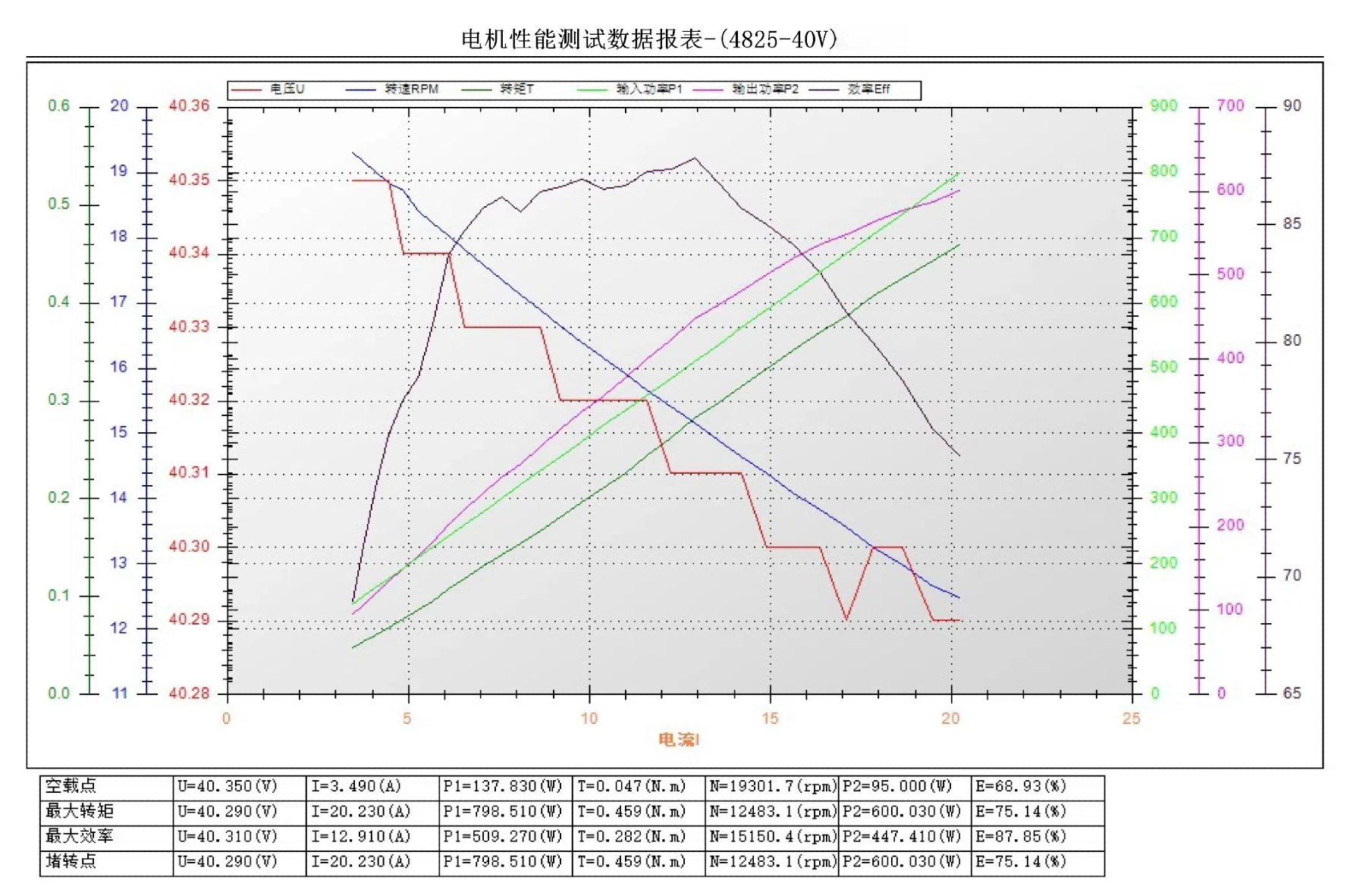
Task: Select the 最大转矩 row header
Action: 80,811
